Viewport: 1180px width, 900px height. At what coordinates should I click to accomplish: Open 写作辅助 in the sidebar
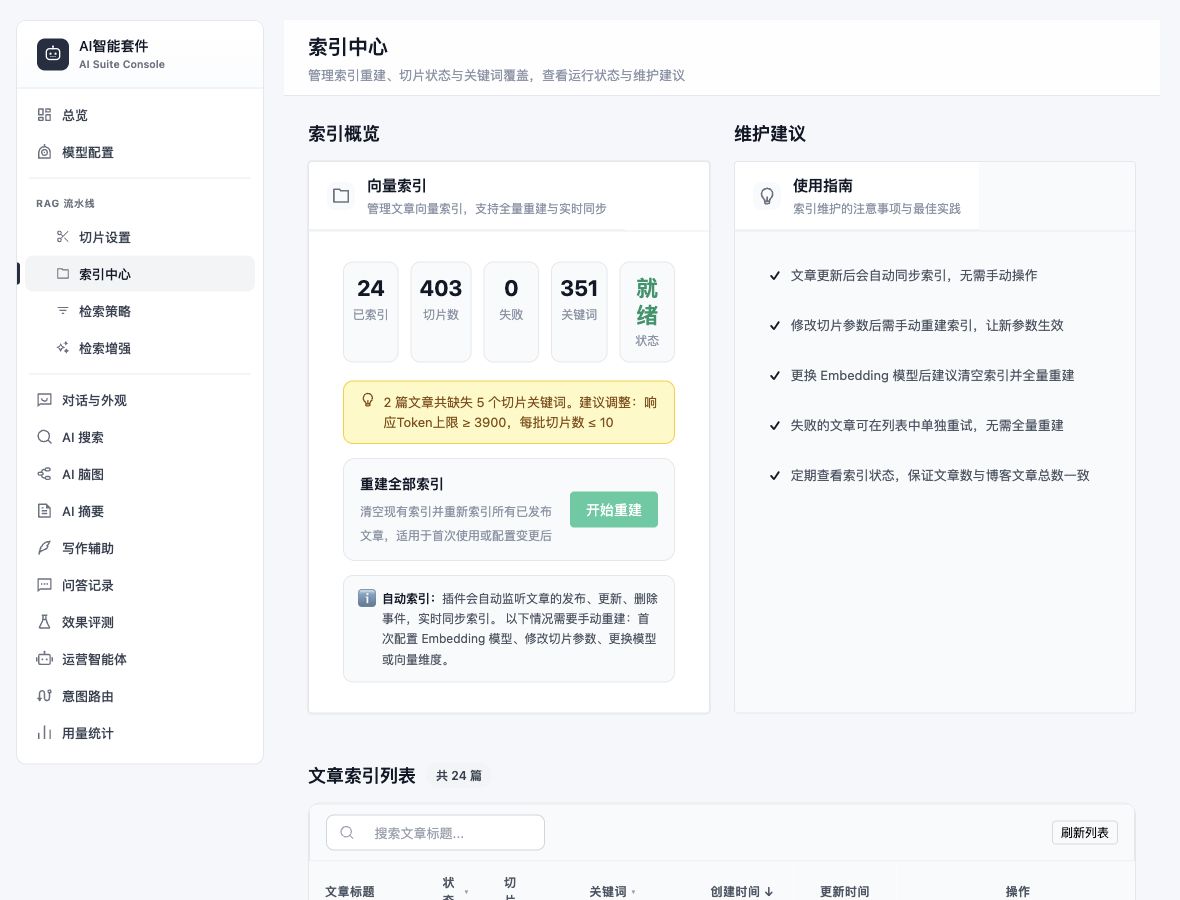click(140, 548)
